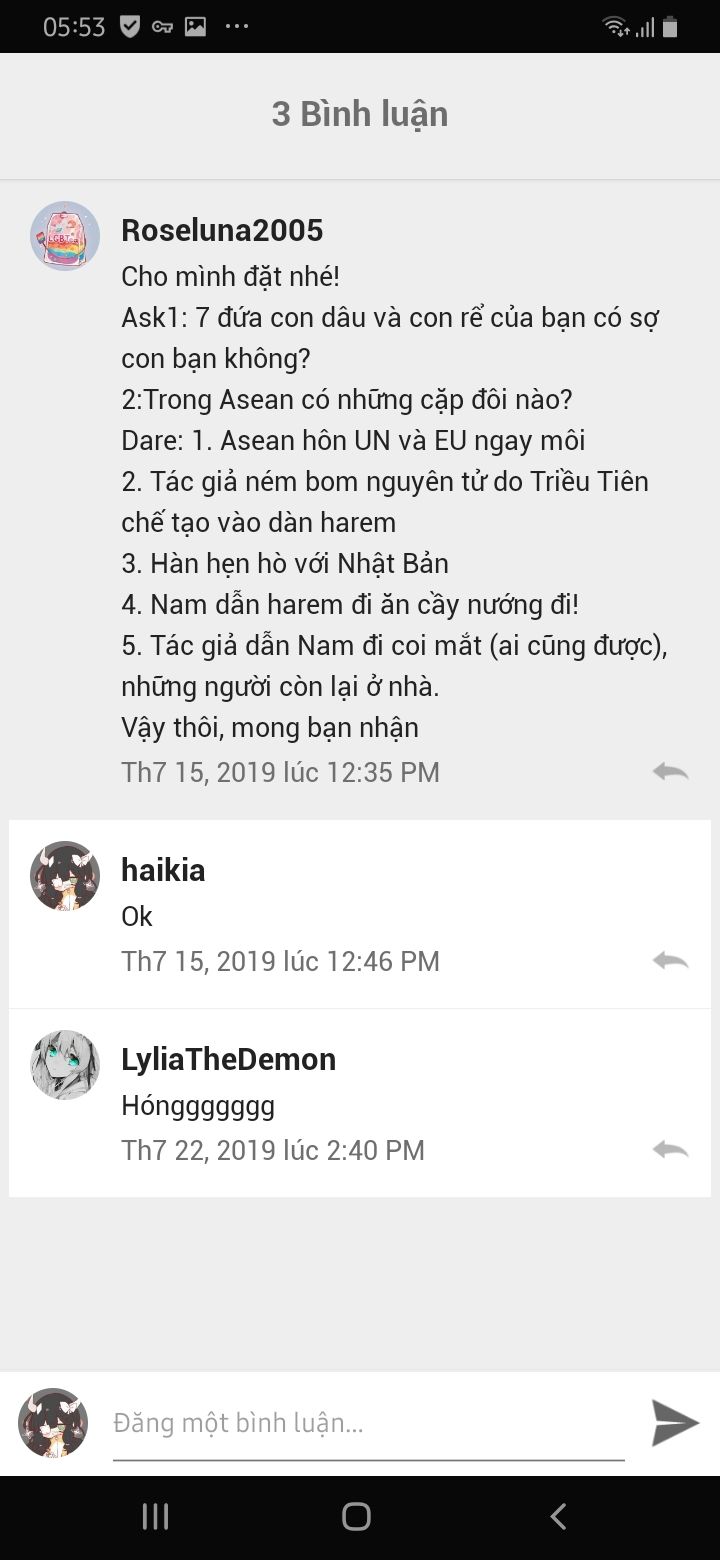Open the Roseluna2005 username link
This screenshot has width=720, height=1560.
[x=222, y=230]
